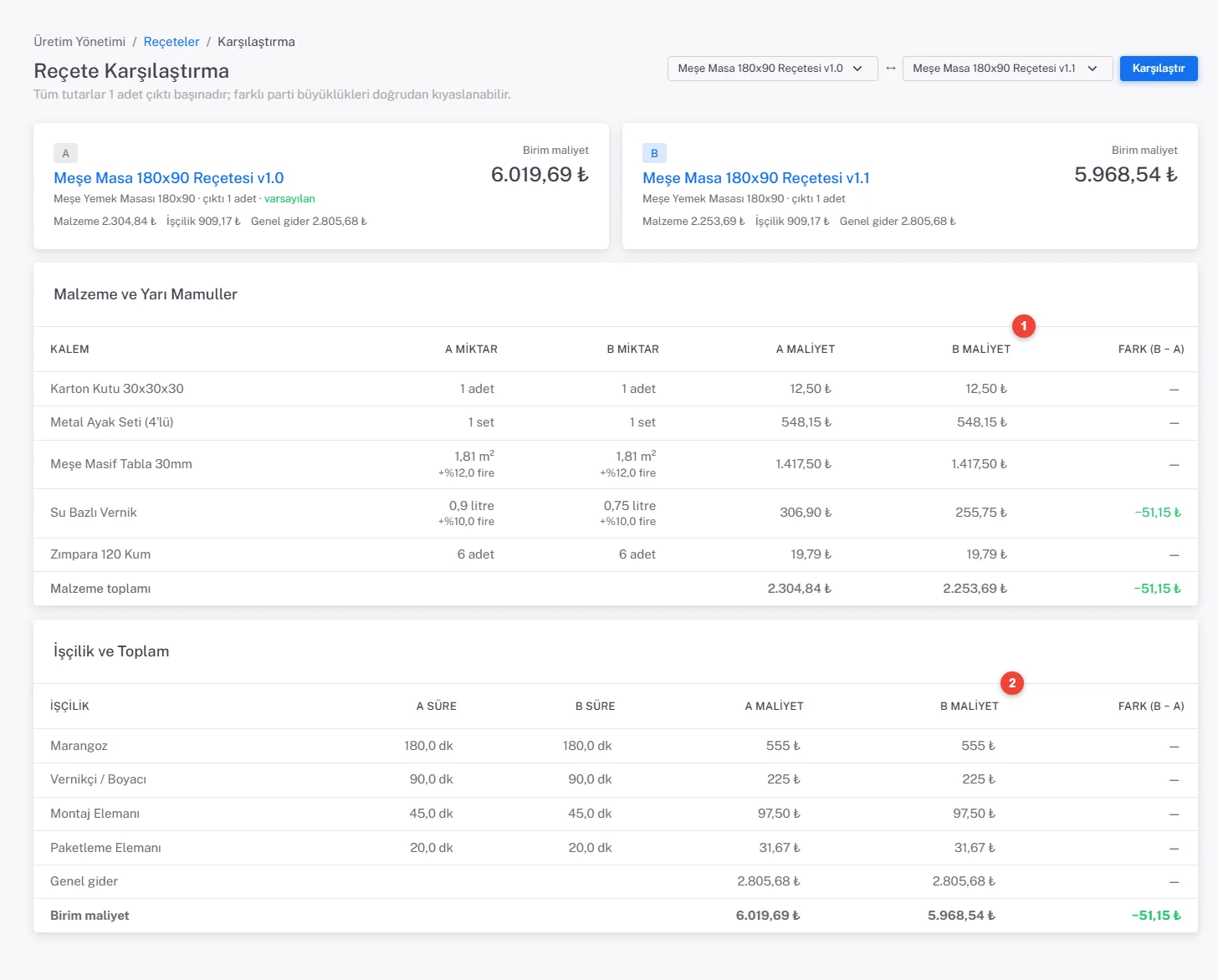Click the swap arrows icon between recipe selectors
The height and width of the screenshot is (980, 1218).
point(890,69)
